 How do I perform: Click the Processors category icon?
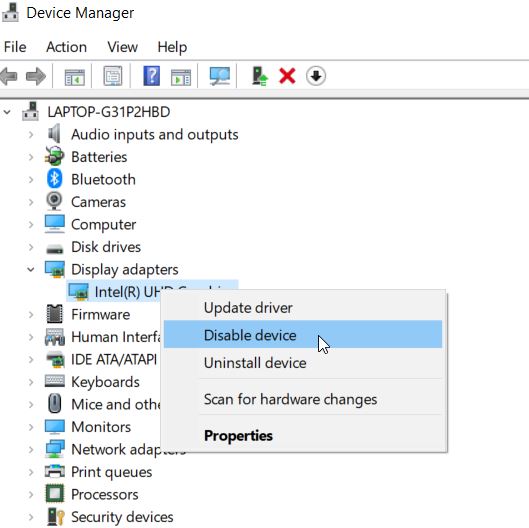click(55, 494)
